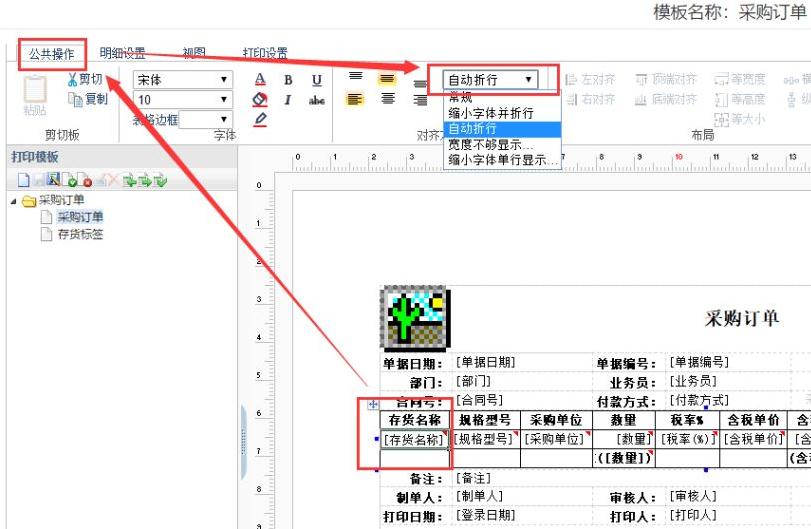Switch to the 明细设置 tab
This screenshot has width=811, height=529.
(x=122, y=53)
